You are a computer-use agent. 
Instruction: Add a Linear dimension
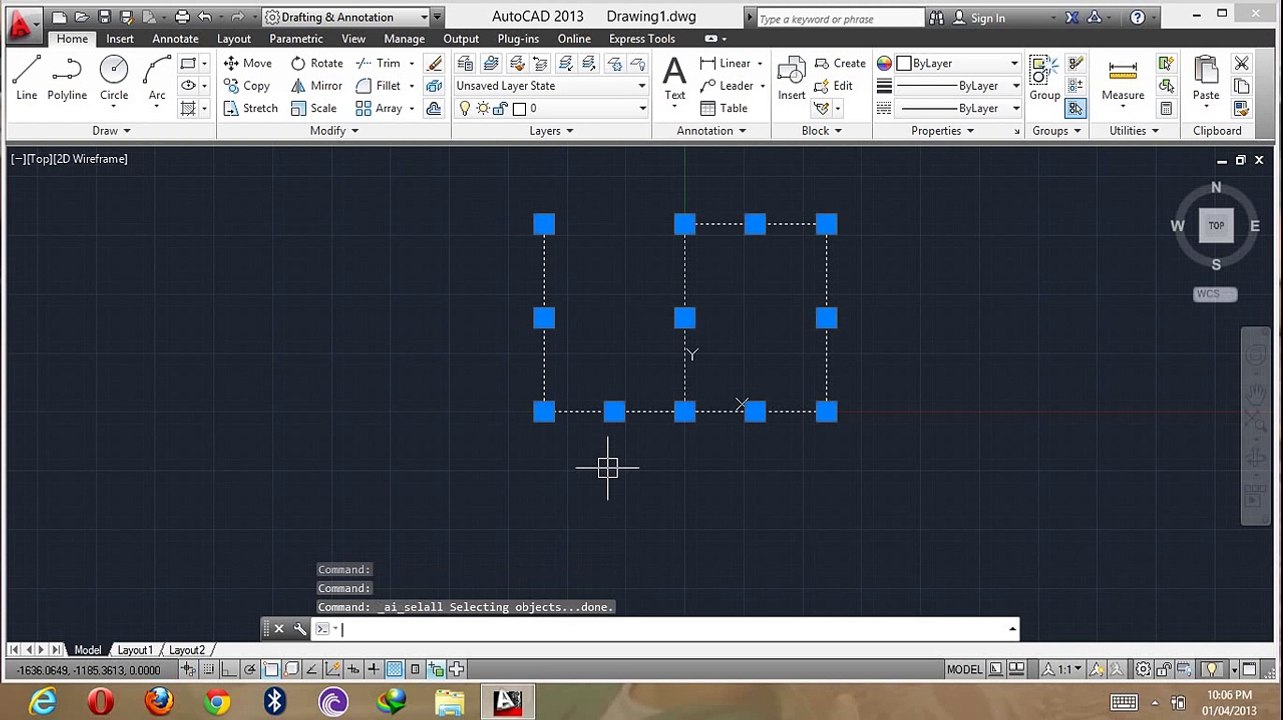(x=726, y=63)
